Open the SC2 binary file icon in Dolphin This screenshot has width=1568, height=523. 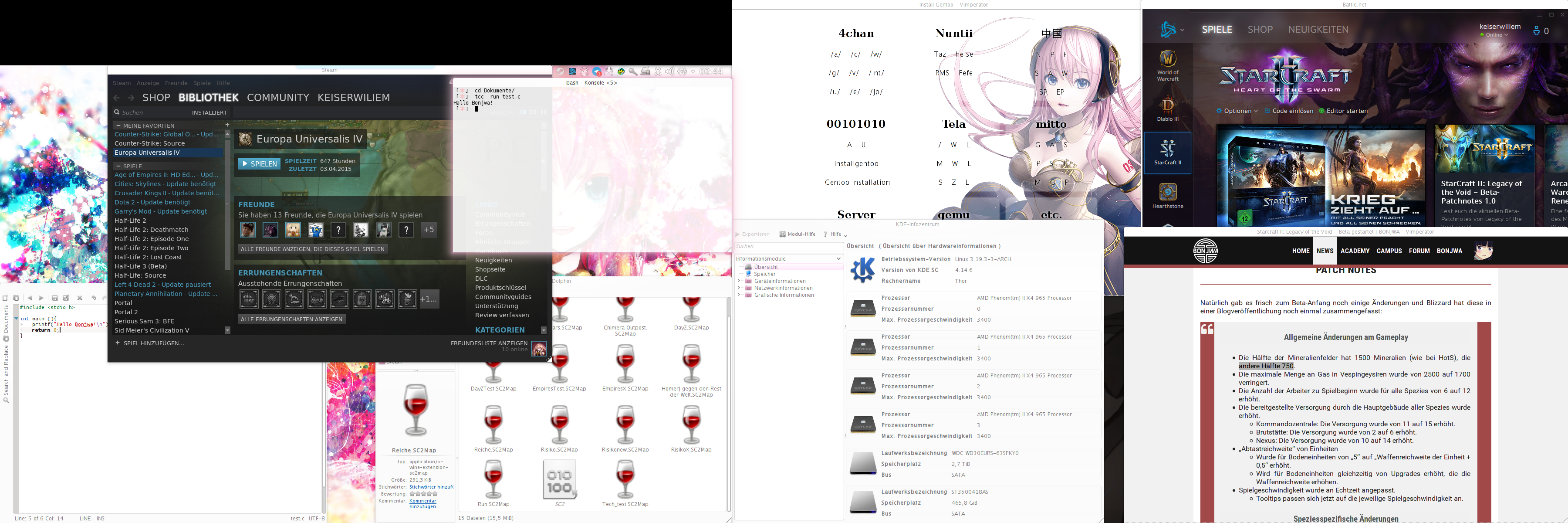(x=559, y=483)
